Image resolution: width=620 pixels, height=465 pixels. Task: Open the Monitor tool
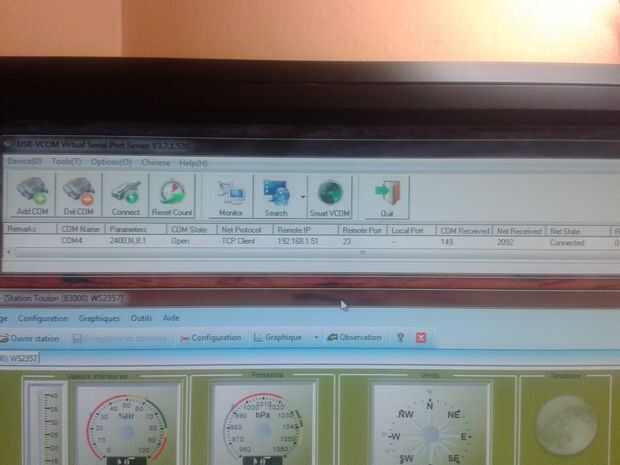[x=231, y=197]
